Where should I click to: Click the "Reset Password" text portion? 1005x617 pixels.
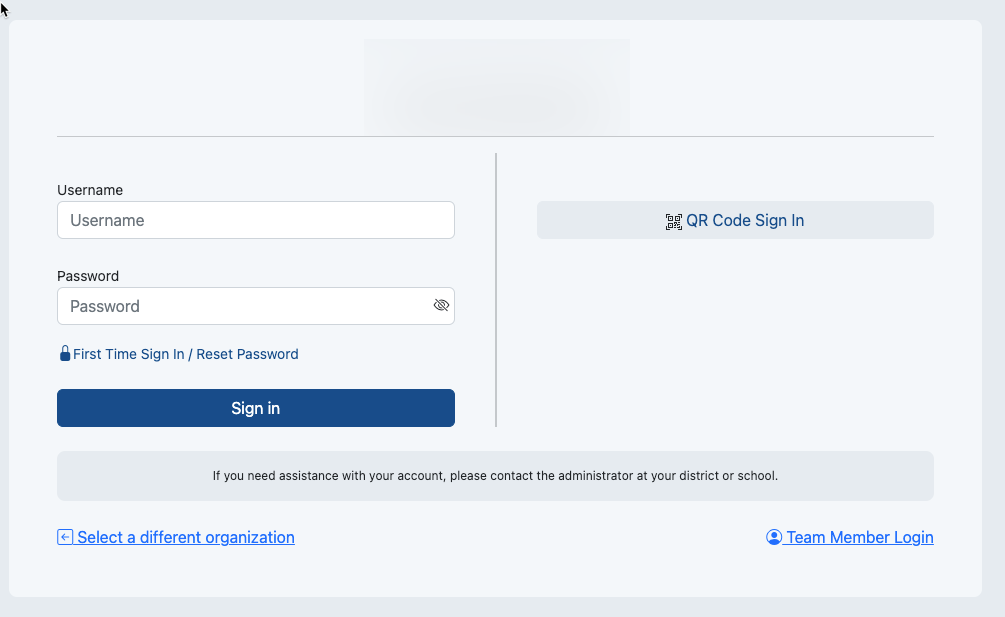(247, 354)
